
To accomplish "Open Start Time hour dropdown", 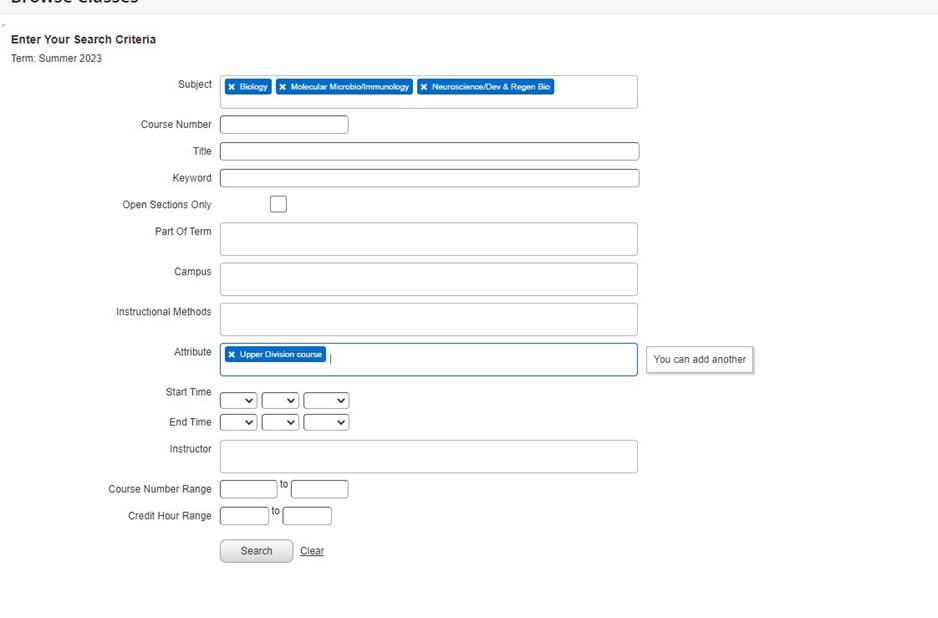I will click(x=238, y=401).
